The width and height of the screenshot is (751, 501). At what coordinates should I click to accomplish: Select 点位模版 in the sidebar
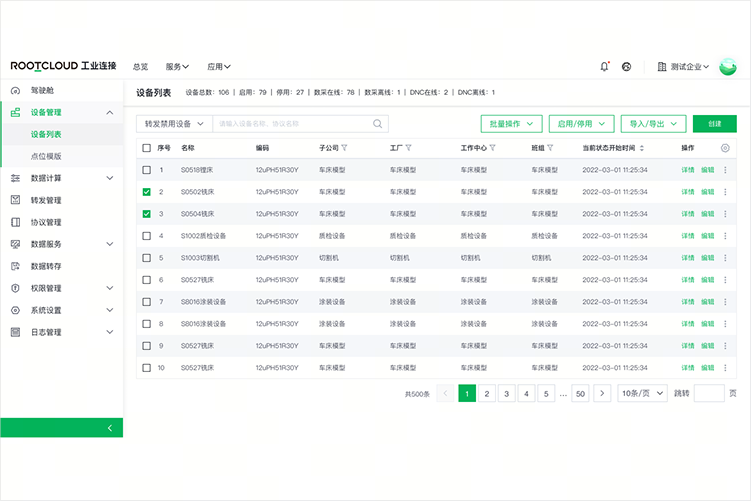pyautogui.click(x=46, y=156)
